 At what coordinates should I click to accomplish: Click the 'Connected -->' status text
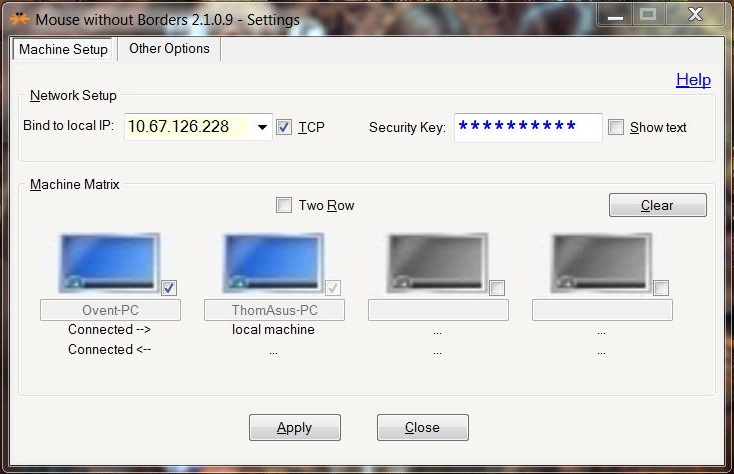point(110,329)
